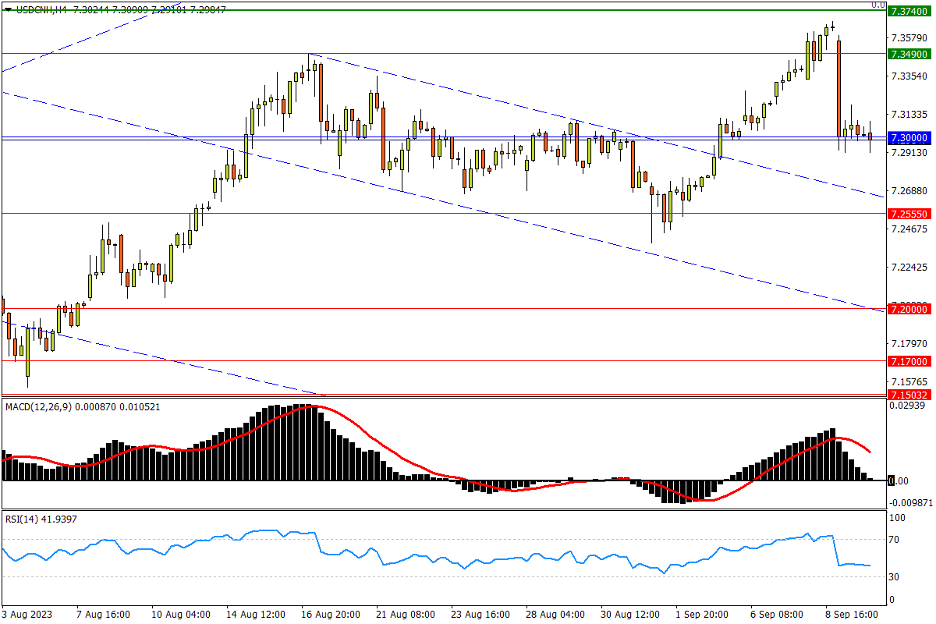Click the red 7.17000 price label
Screen dimensions: 936x624
click(909, 361)
